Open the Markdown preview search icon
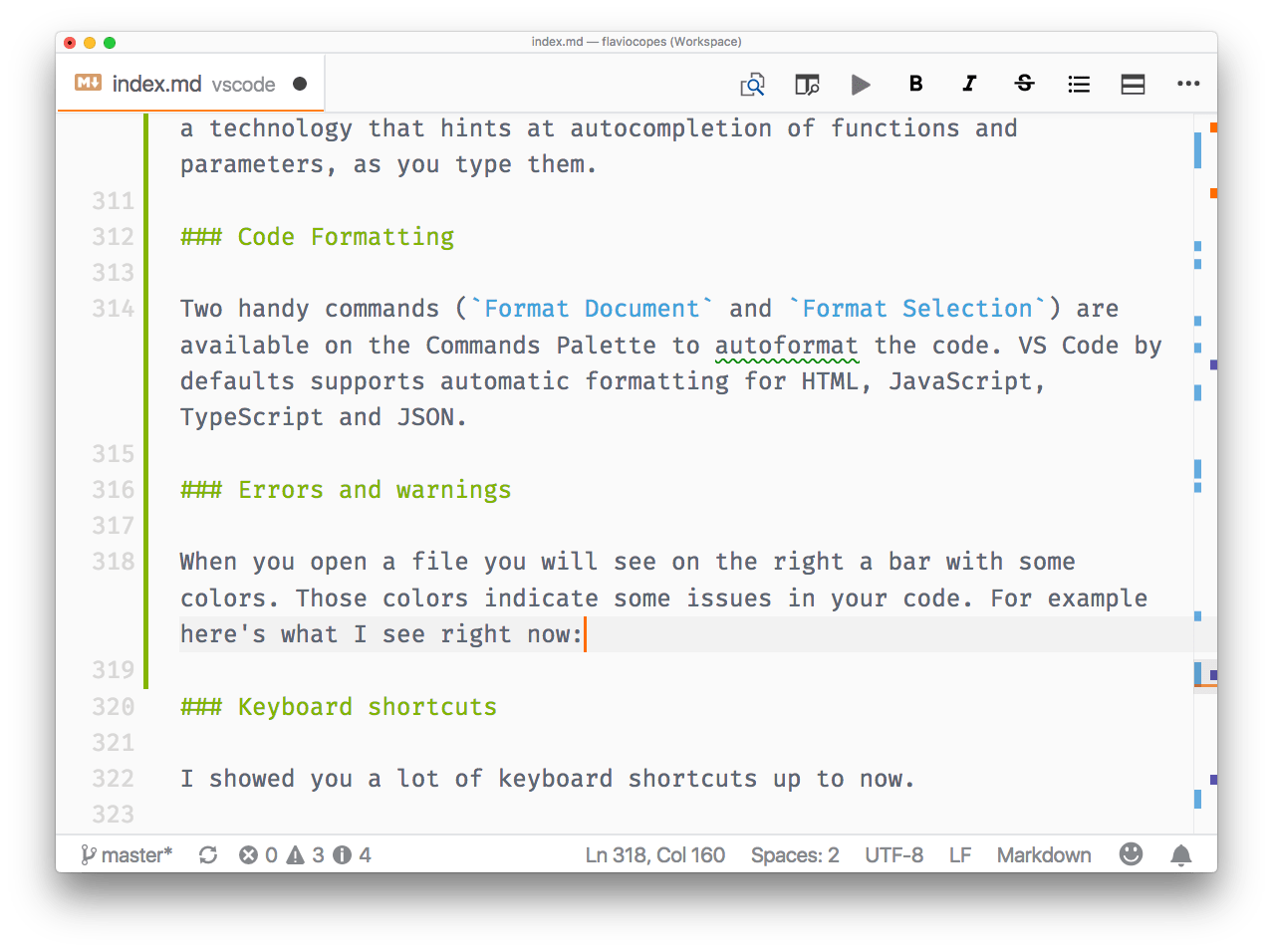 [752, 85]
